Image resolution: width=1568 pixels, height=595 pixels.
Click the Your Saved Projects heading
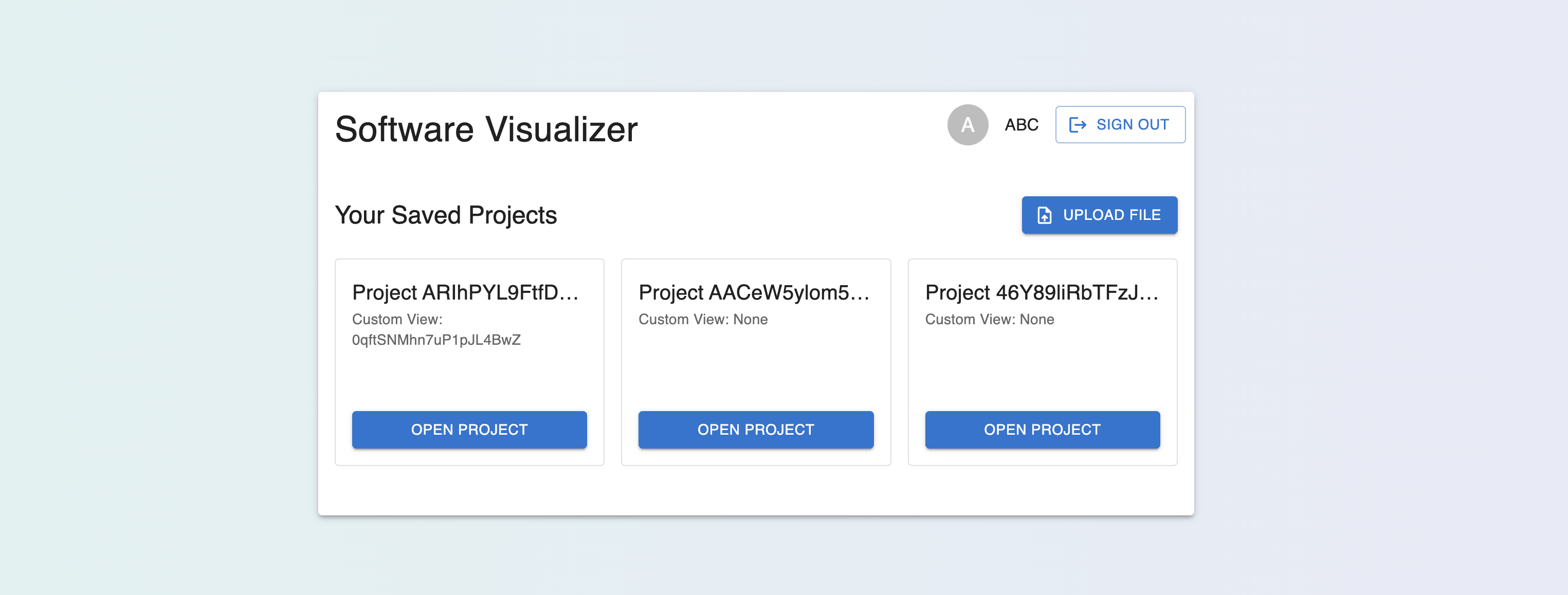tap(446, 215)
